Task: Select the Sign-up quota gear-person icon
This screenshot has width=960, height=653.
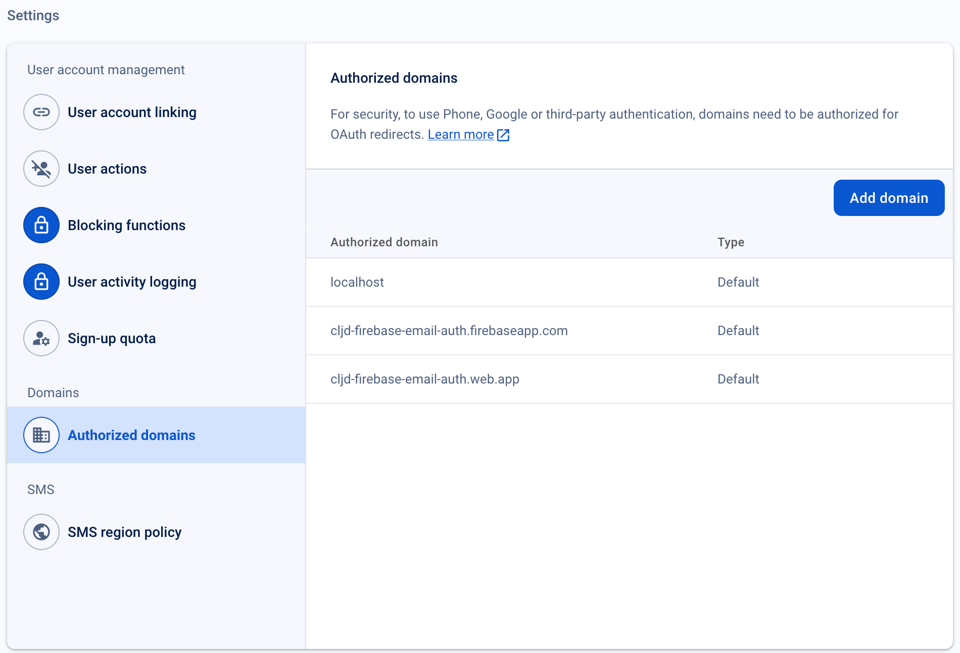Action: coord(41,338)
